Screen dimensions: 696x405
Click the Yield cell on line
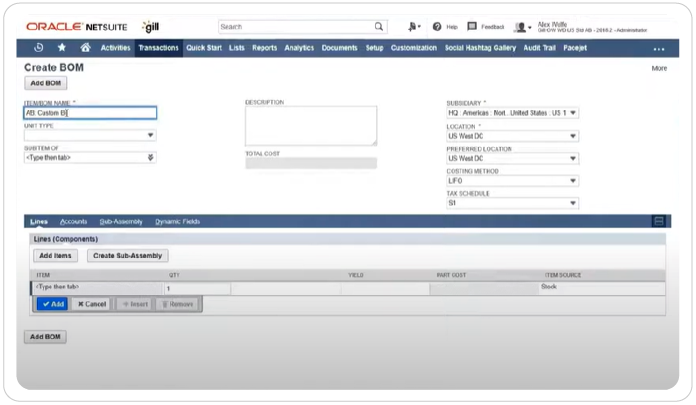pos(385,289)
